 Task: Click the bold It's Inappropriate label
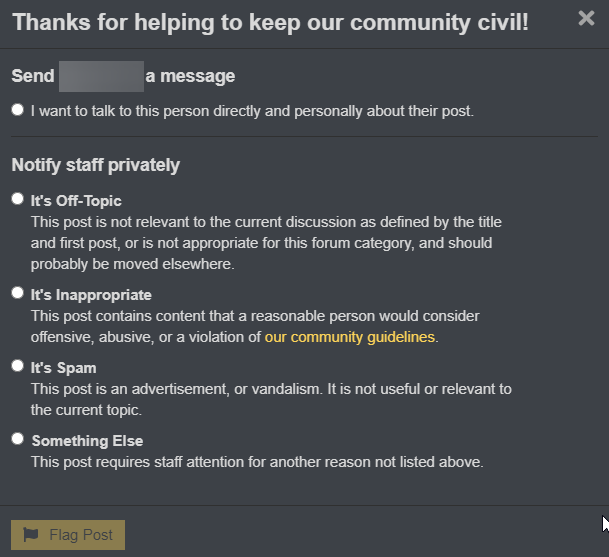click(x=91, y=295)
